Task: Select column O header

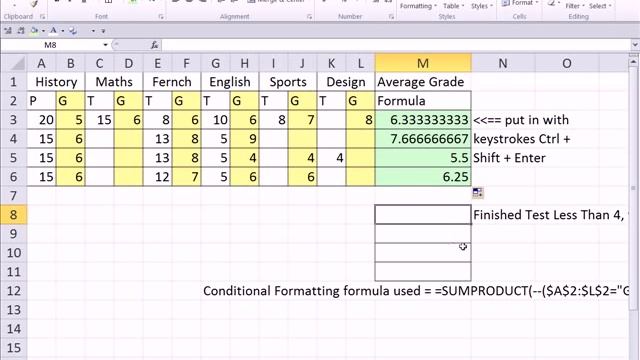Action: coord(567,63)
